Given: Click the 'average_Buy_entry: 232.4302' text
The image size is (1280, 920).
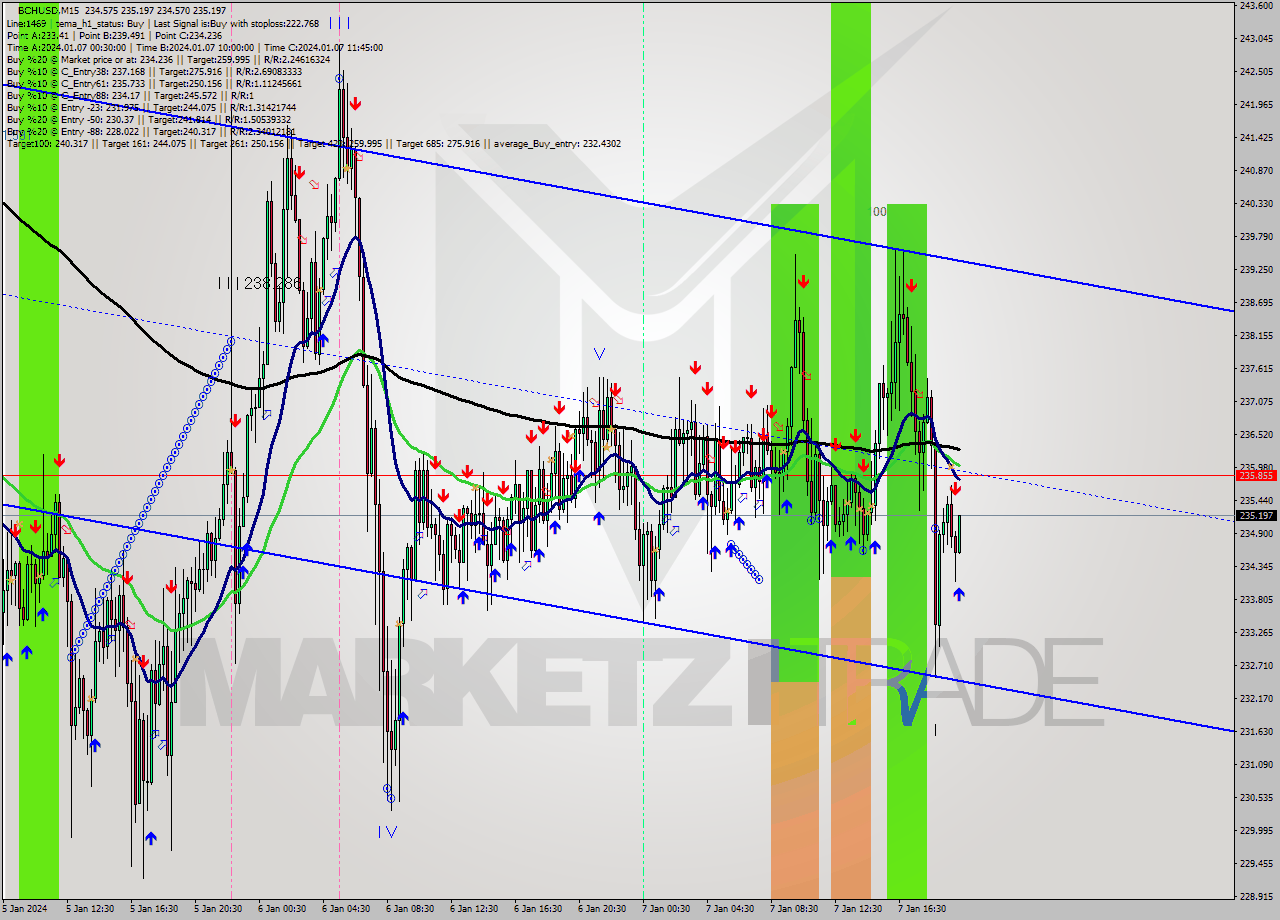Looking at the screenshot, I should 556,144.
